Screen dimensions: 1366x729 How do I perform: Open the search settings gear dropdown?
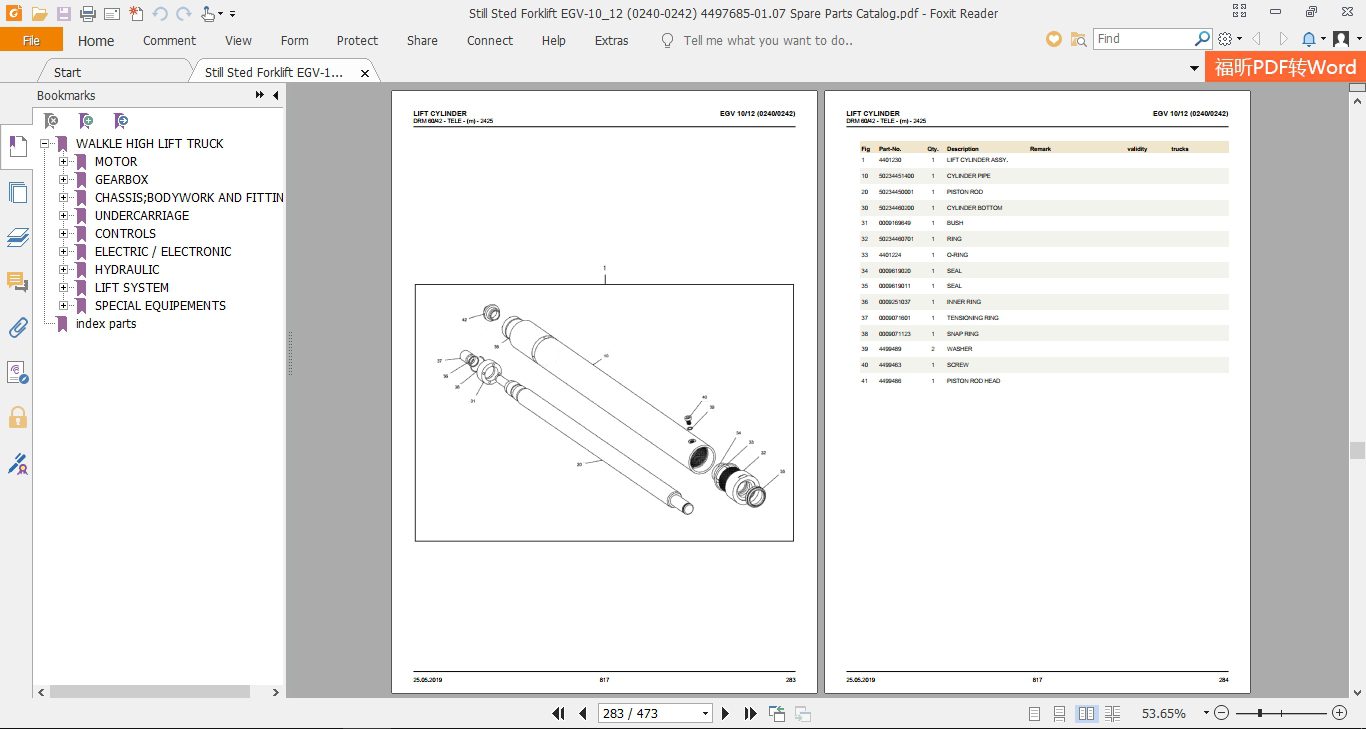(1230, 39)
